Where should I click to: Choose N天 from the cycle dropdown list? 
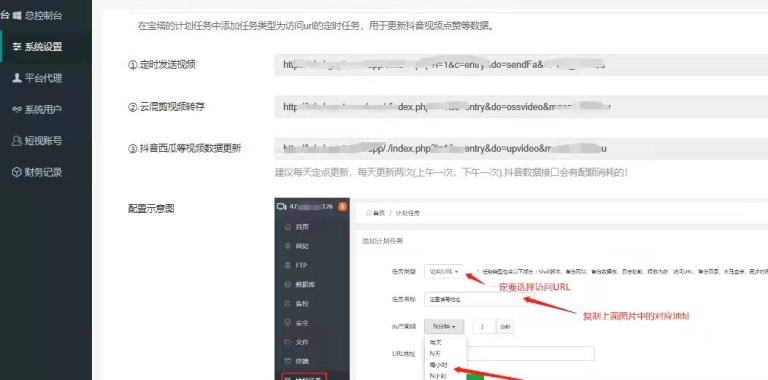coord(435,354)
